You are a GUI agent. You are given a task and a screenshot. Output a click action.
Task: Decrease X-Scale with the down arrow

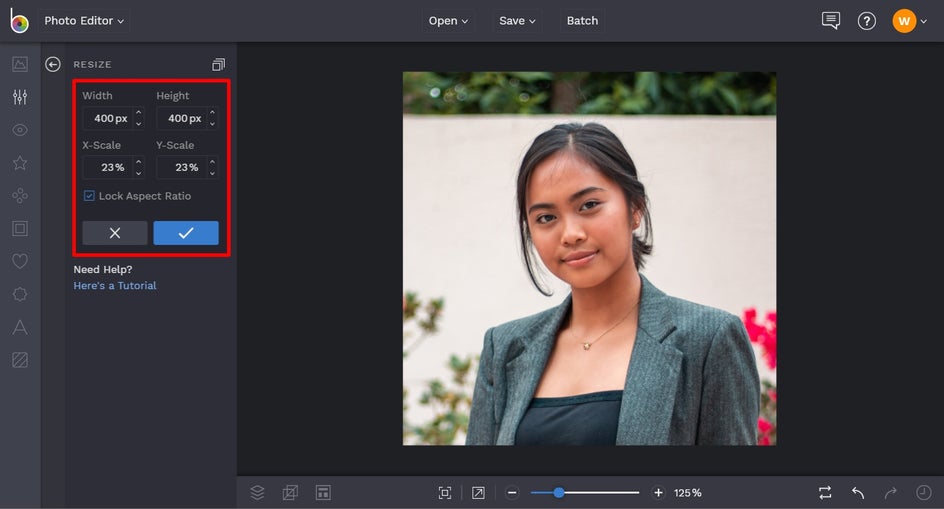[x=138, y=173]
